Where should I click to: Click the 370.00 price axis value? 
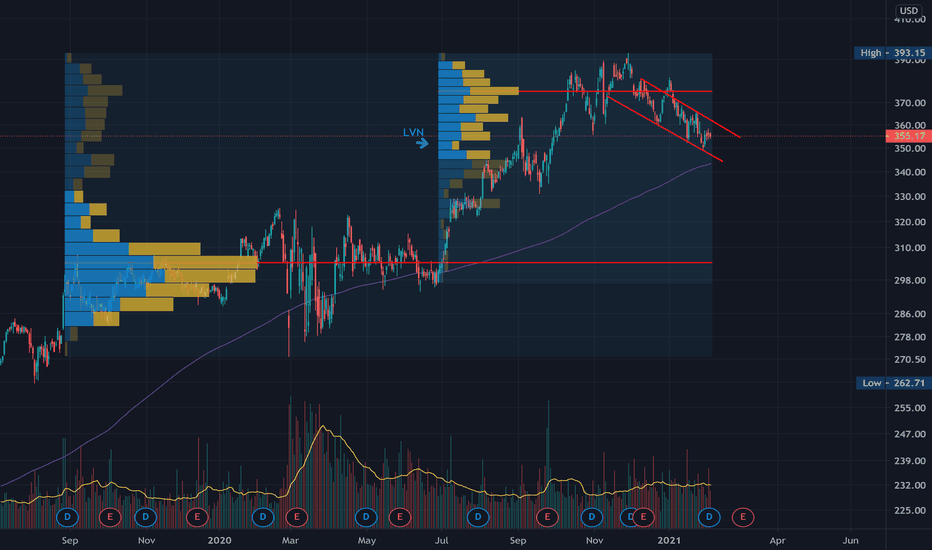910,103
